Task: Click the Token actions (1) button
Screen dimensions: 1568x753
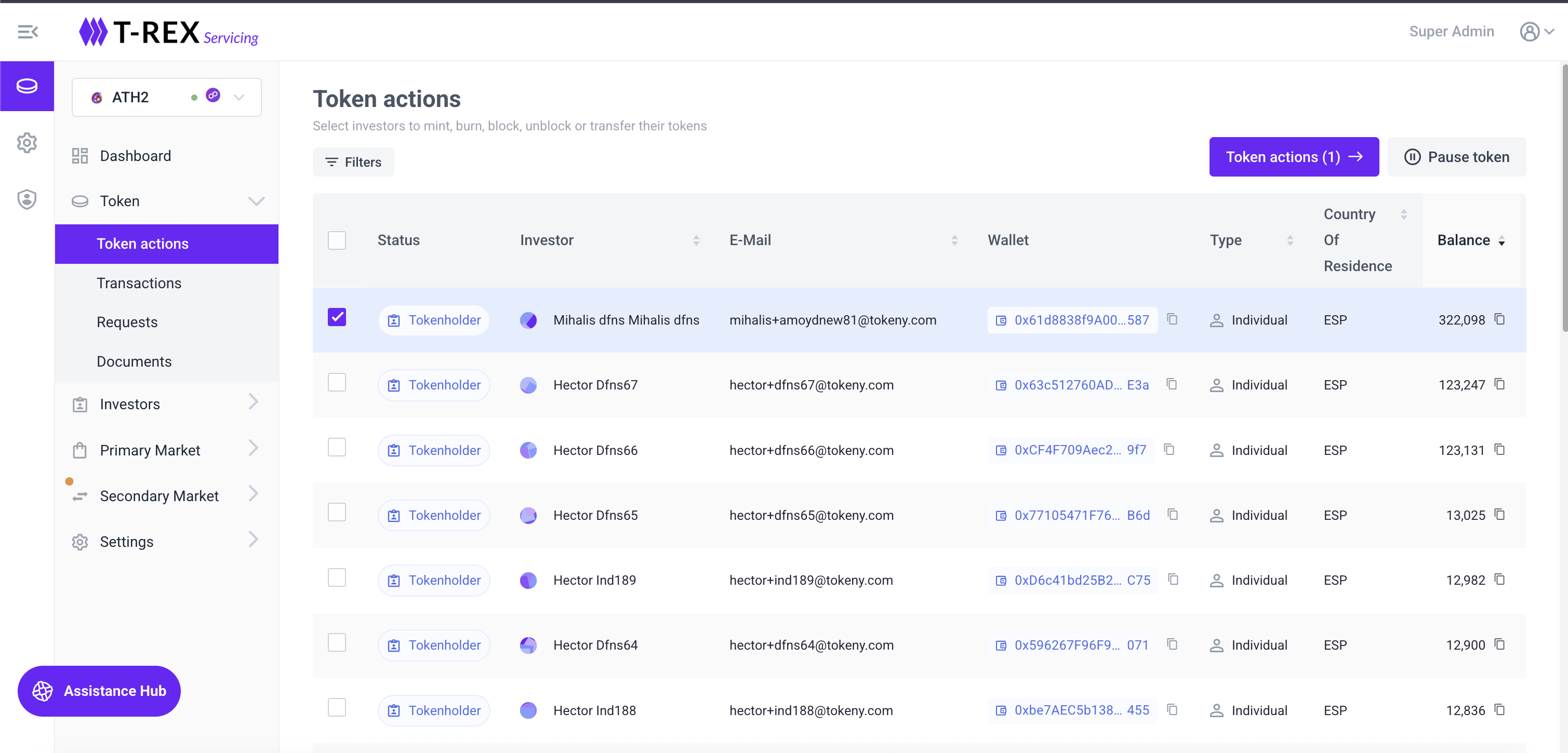Action: click(x=1294, y=157)
